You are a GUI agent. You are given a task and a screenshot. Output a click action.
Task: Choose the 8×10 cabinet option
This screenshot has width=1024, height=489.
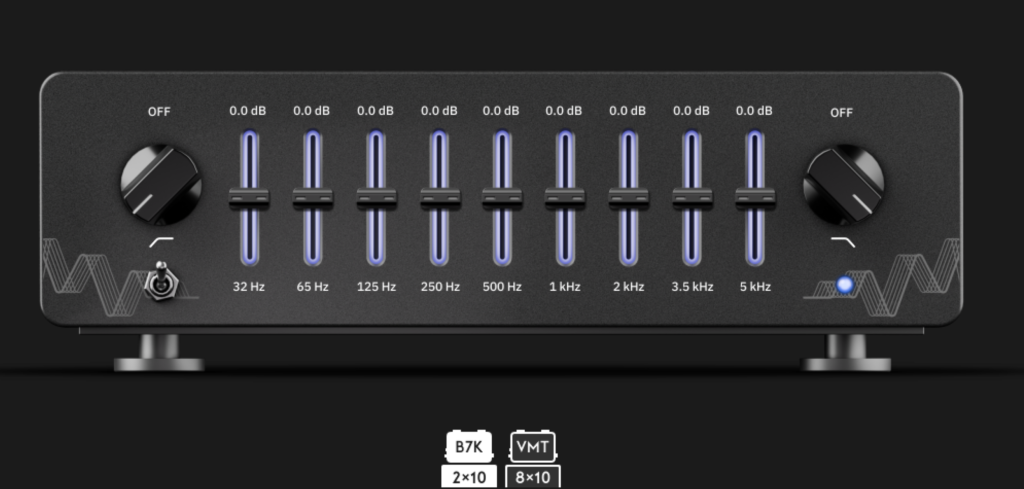[x=533, y=477]
